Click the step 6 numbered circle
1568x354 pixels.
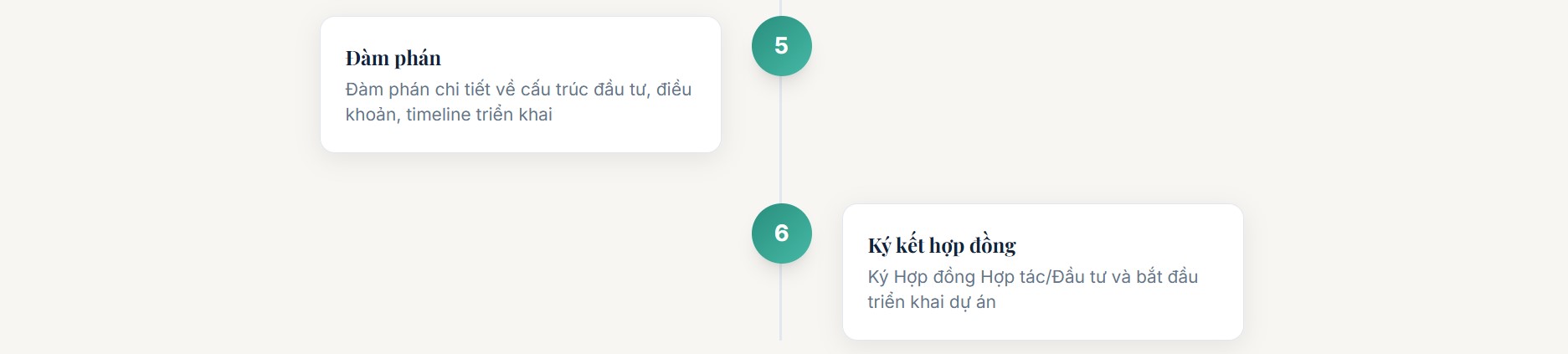[781, 233]
